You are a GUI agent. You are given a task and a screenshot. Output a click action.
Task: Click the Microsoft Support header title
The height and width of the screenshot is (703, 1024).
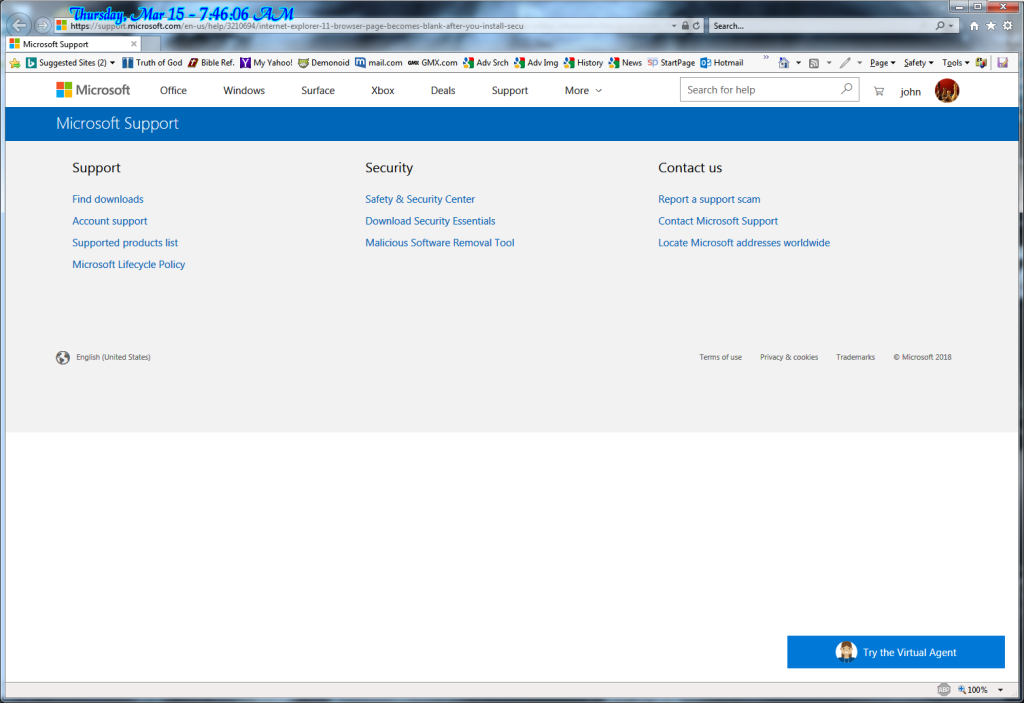[x=118, y=123]
